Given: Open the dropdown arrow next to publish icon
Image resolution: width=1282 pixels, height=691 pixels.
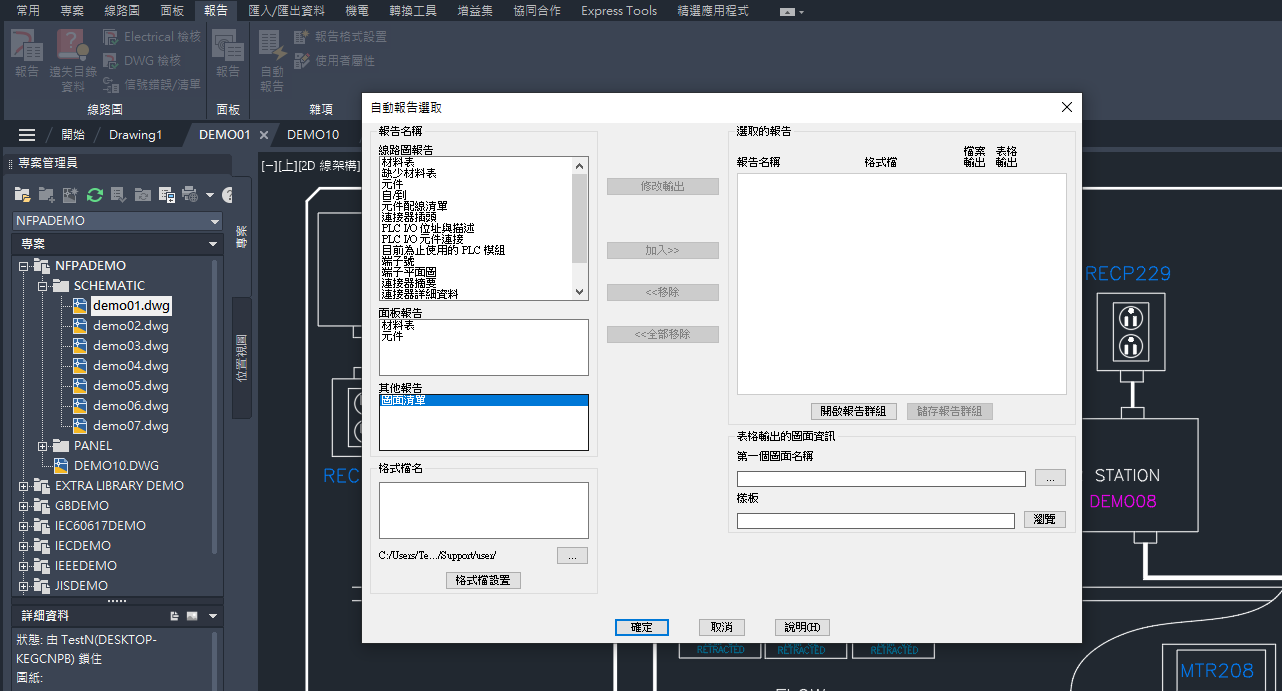Looking at the screenshot, I should [209, 195].
